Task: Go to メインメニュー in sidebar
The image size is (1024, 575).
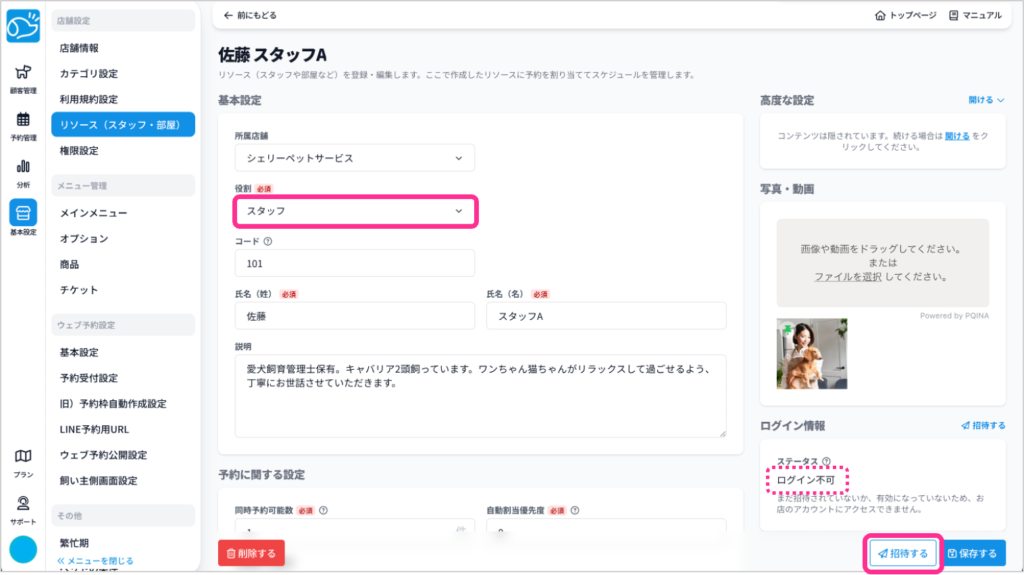Action: 93,213
